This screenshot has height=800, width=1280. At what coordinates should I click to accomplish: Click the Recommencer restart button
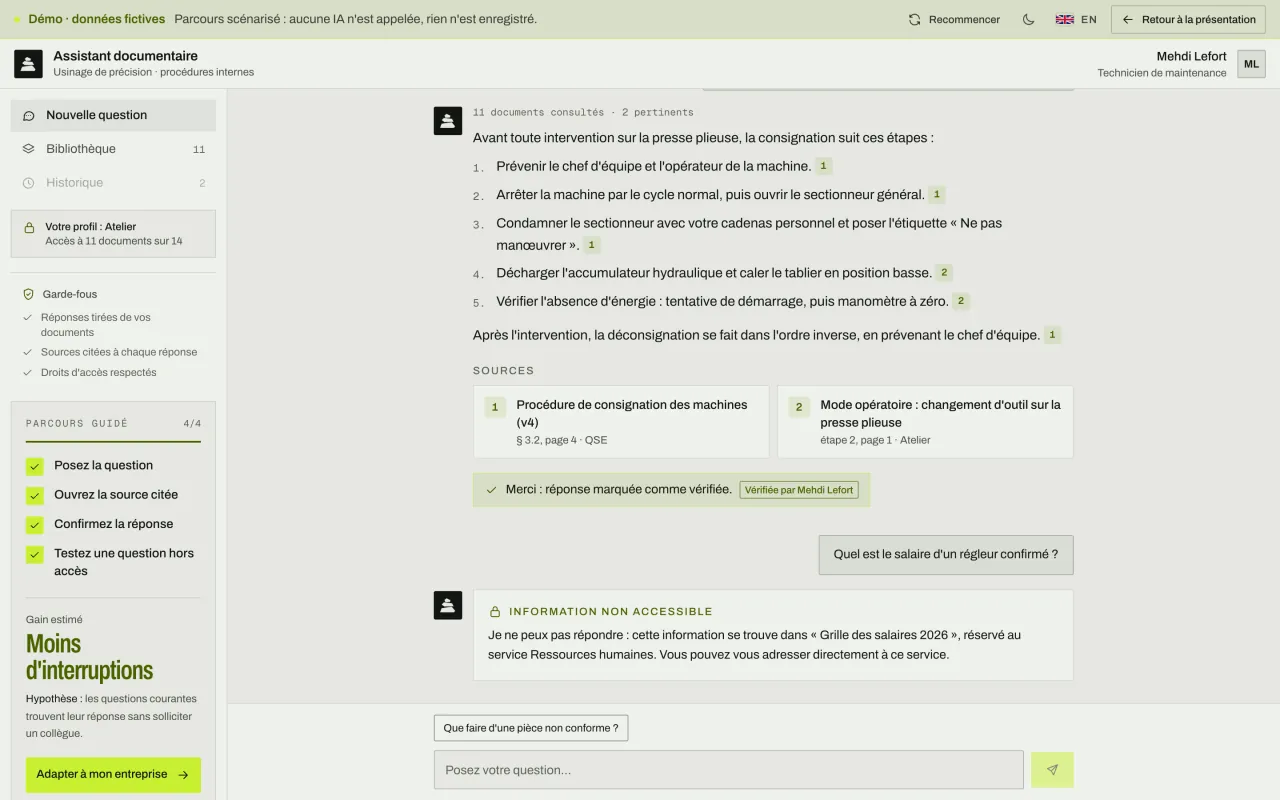[954, 19]
